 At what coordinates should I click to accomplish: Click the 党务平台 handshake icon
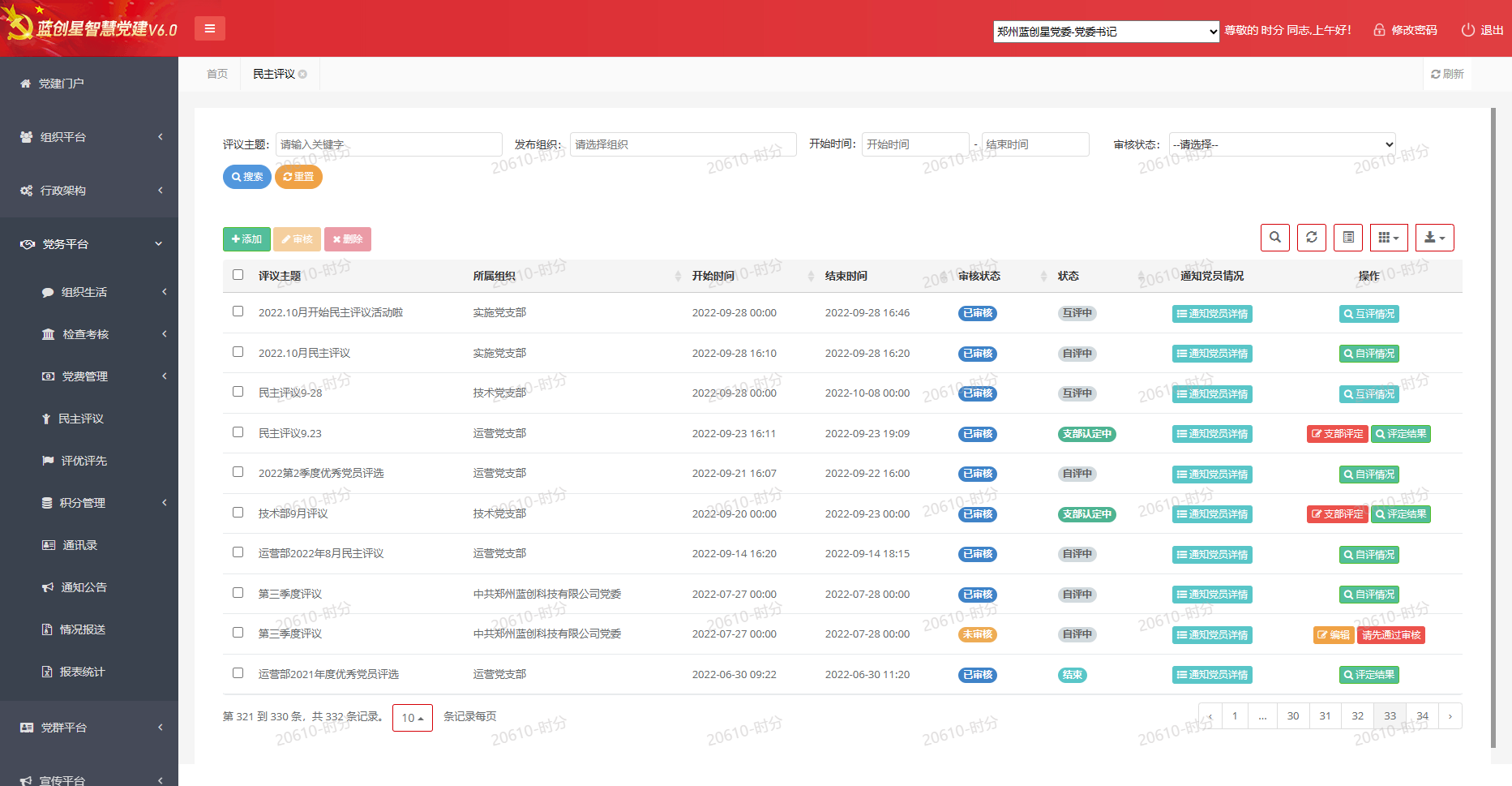click(28, 244)
